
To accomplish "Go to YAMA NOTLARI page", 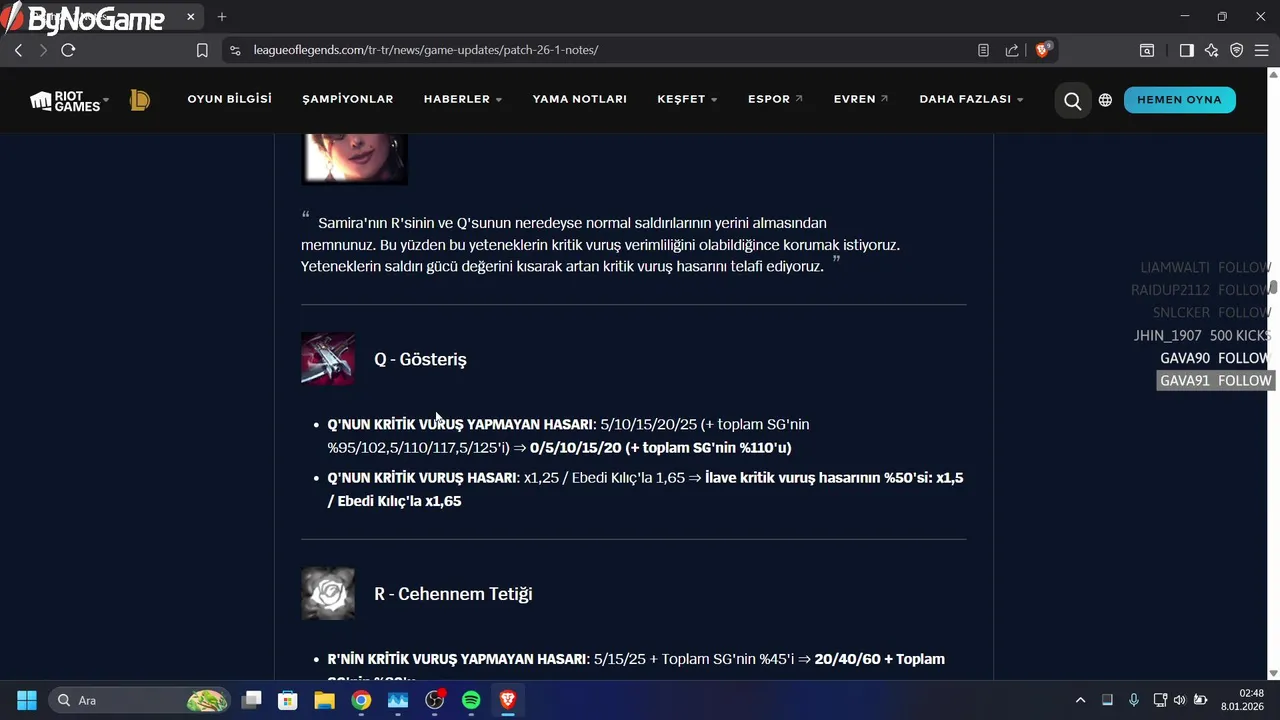I will (x=580, y=99).
